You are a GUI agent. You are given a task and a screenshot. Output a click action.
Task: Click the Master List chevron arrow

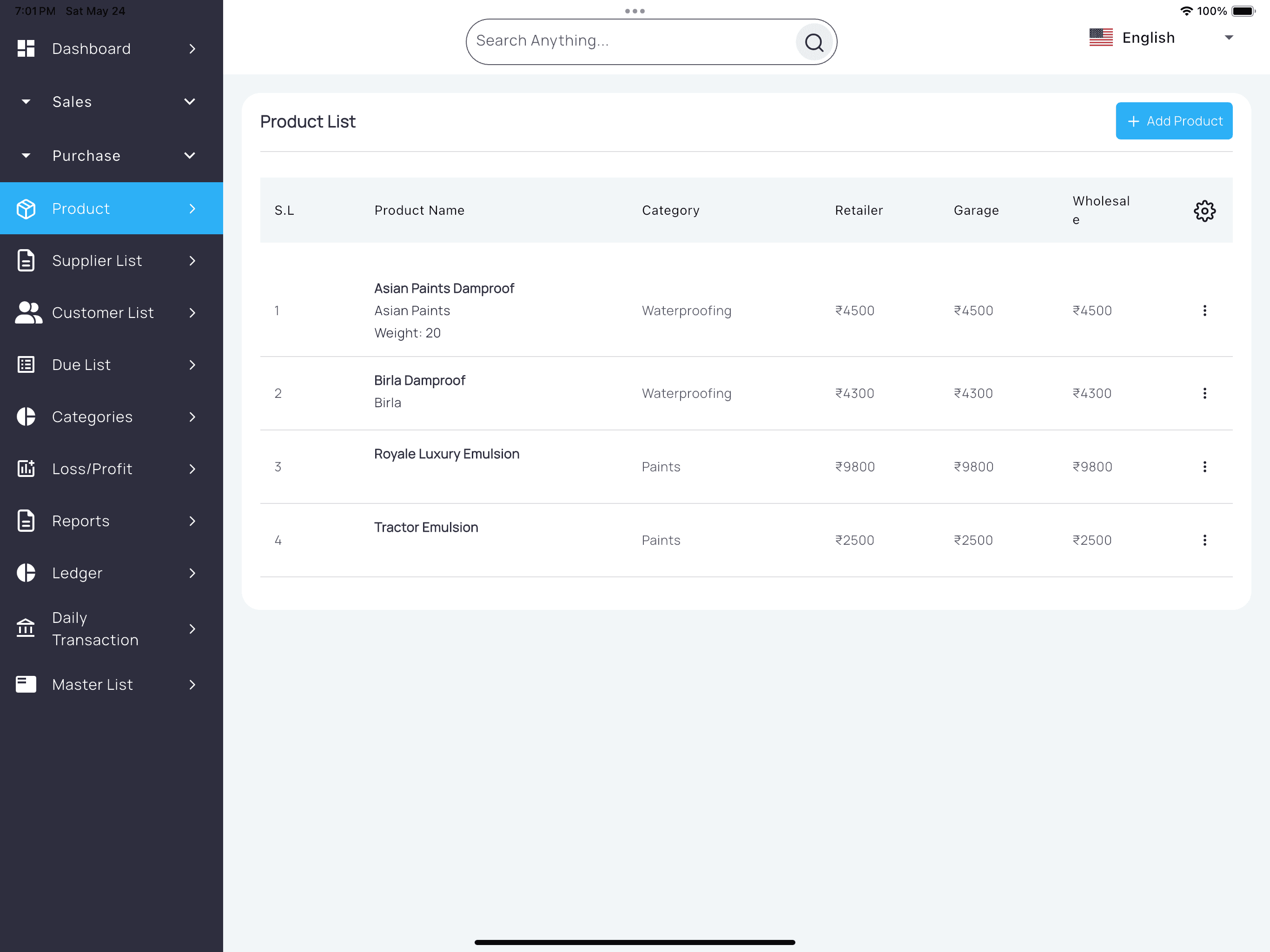click(192, 684)
